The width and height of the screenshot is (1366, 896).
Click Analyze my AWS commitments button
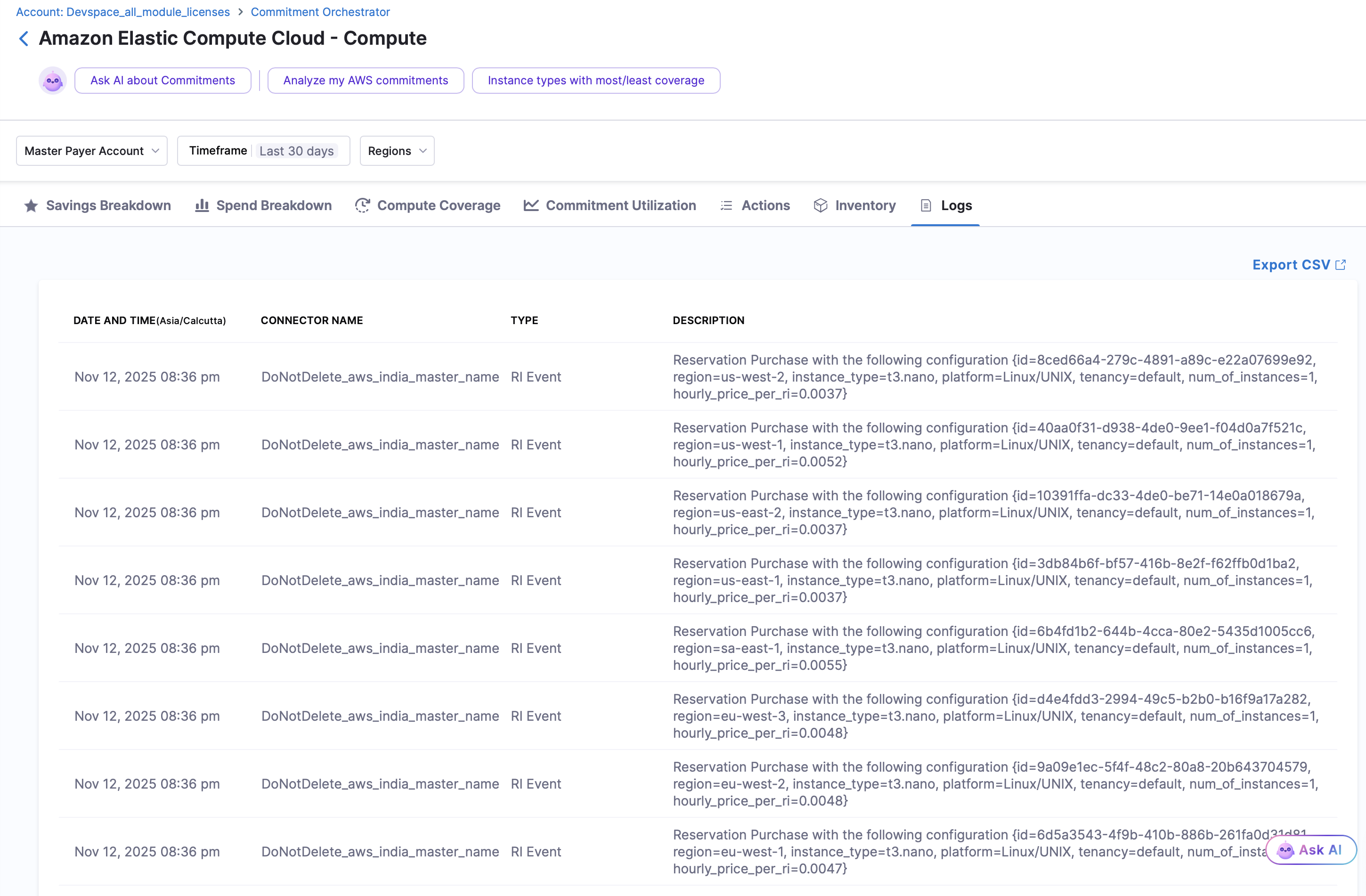pos(365,81)
